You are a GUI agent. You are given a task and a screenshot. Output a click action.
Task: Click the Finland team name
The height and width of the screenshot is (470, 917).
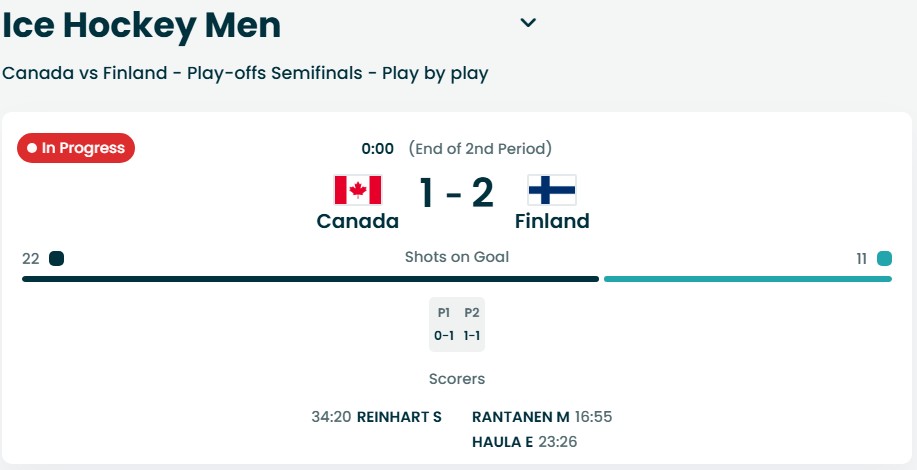click(552, 221)
